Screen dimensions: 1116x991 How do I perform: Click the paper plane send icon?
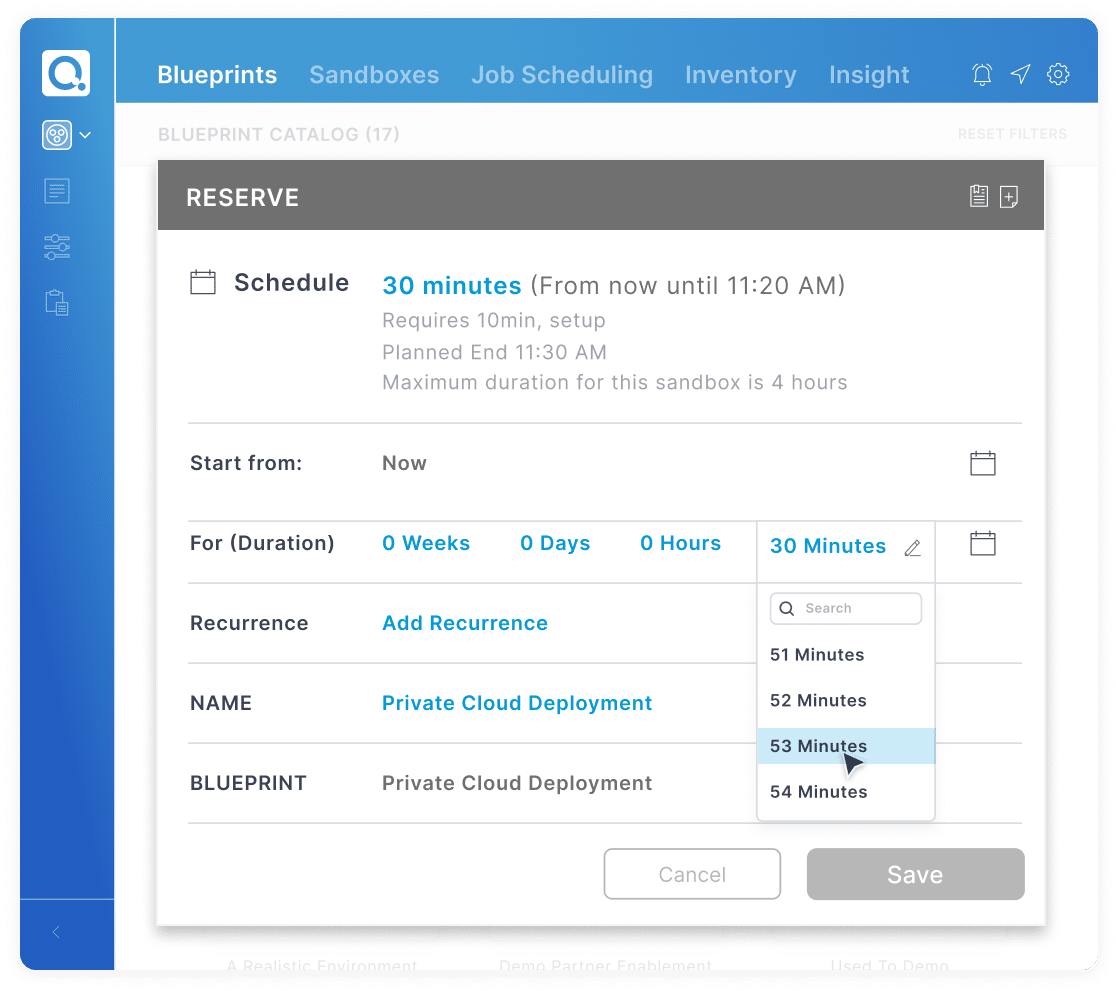tap(1020, 74)
